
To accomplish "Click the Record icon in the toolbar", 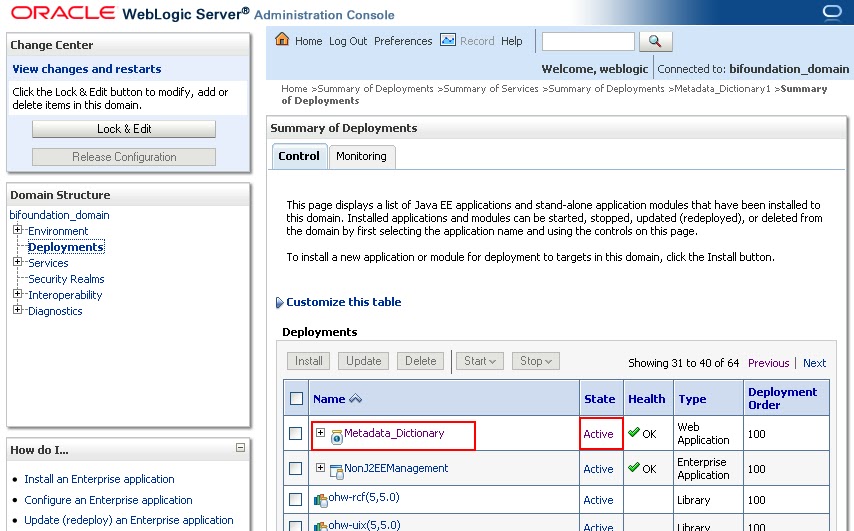I will (x=448, y=40).
